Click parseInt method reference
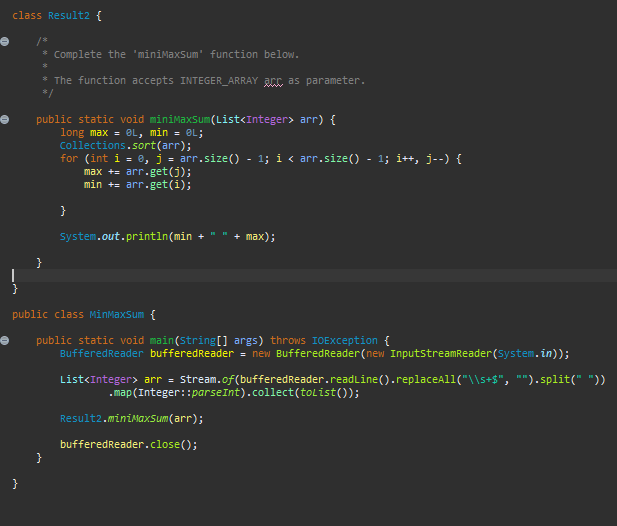617x526 pixels. click(216, 392)
